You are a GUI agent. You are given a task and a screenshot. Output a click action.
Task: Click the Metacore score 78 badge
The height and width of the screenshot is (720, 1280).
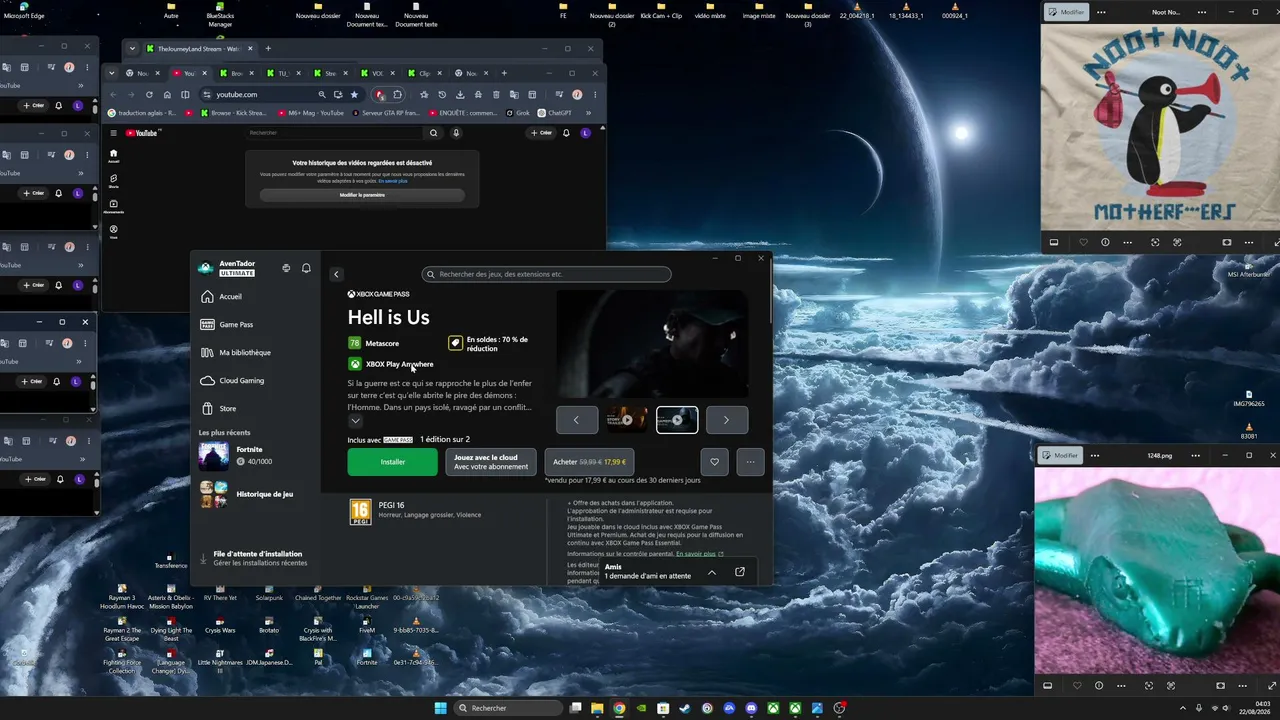(354, 343)
